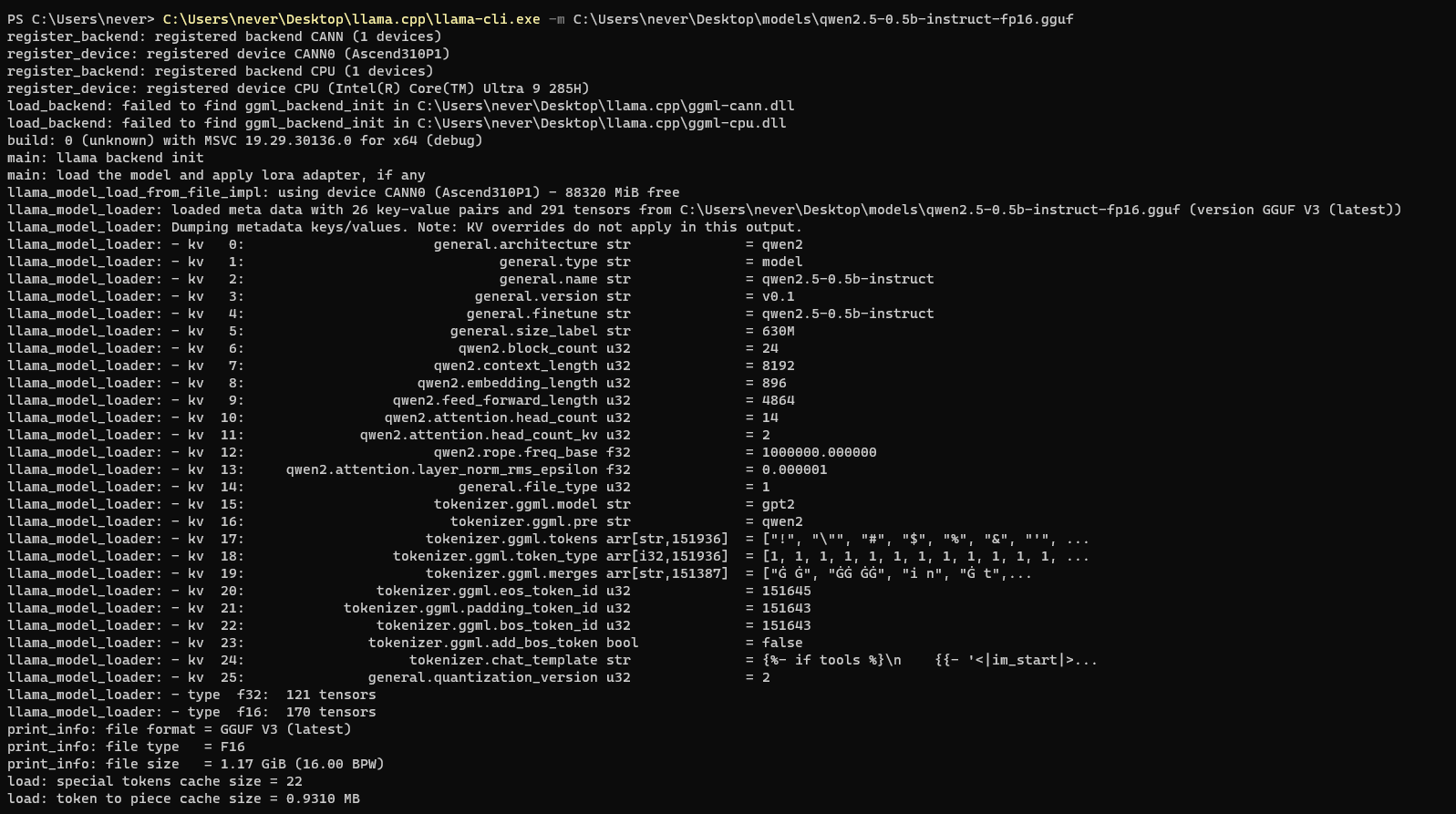Click the ggml-cpu.dll load_backend error line

pos(397,123)
